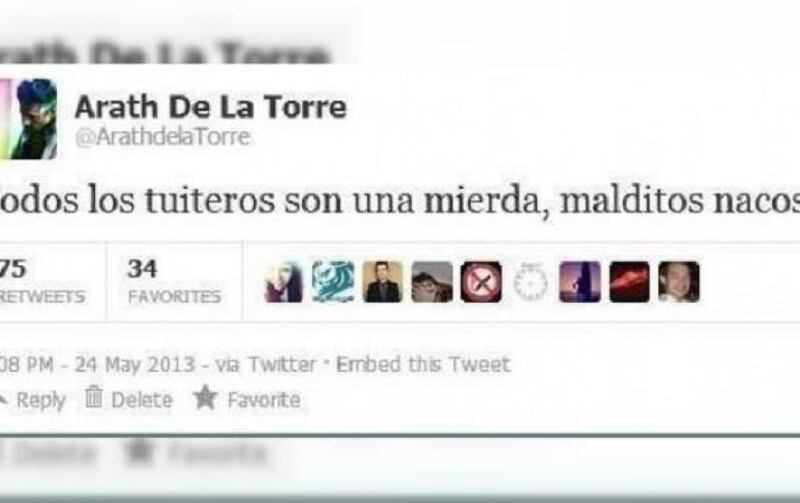The width and height of the screenshot is (800, 503).
Task: View the 75 Retweets count
Action: (42, 282)
